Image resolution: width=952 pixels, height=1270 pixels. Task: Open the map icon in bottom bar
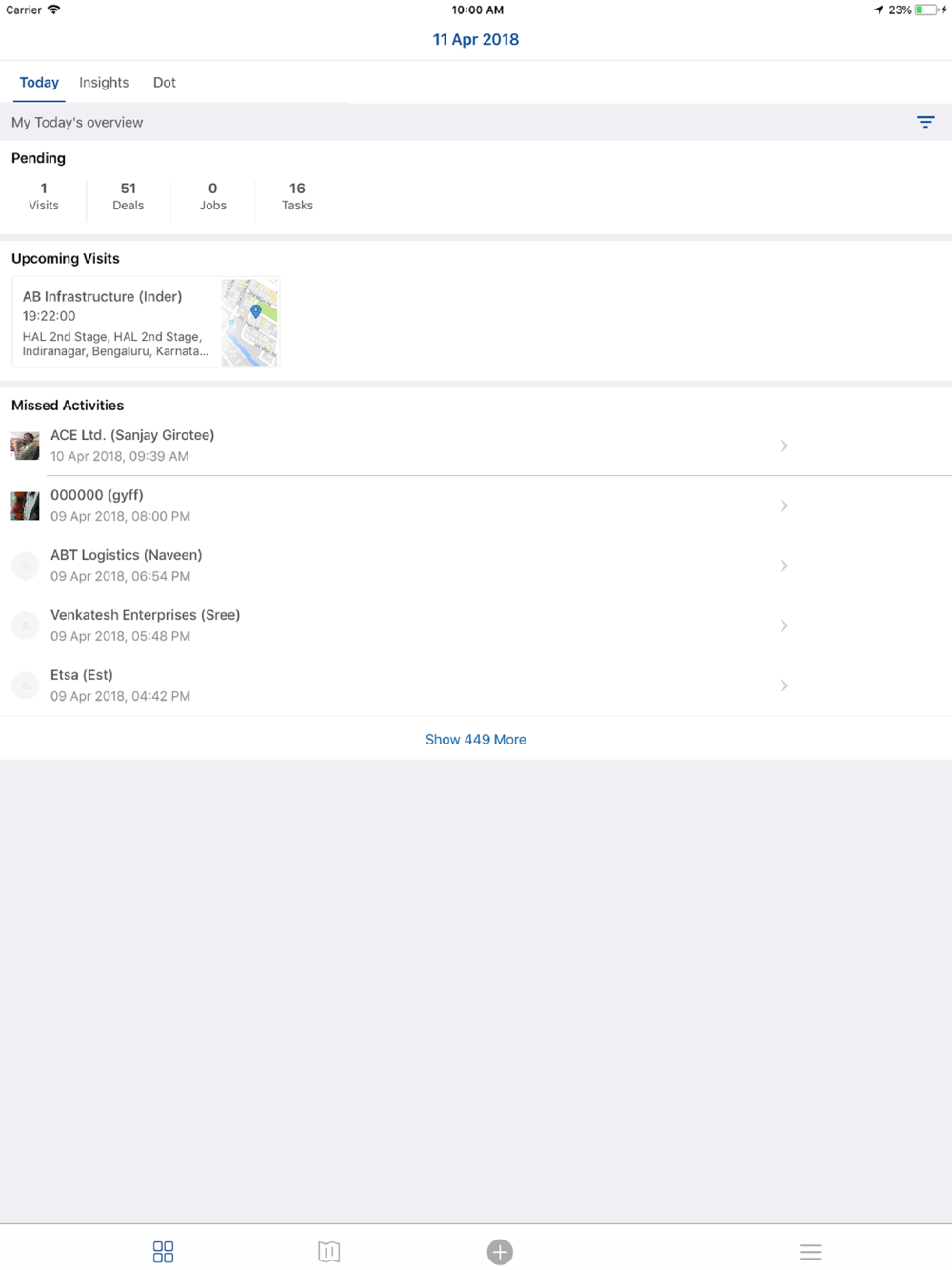329,1251
